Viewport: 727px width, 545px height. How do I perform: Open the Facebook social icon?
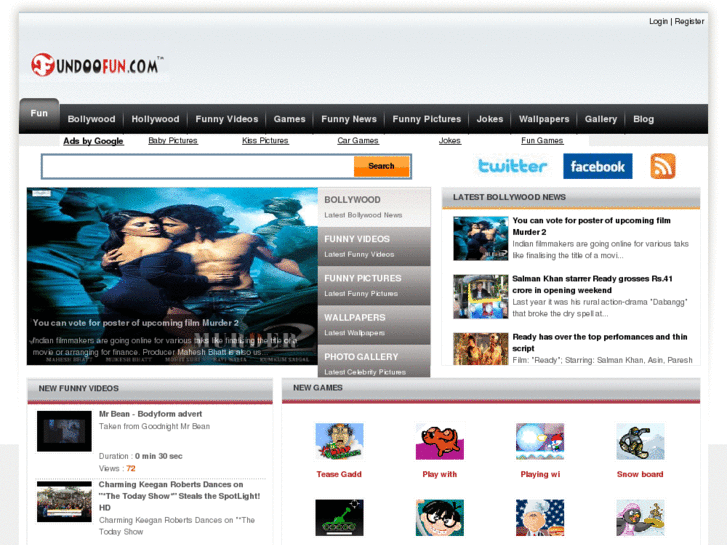598,166
